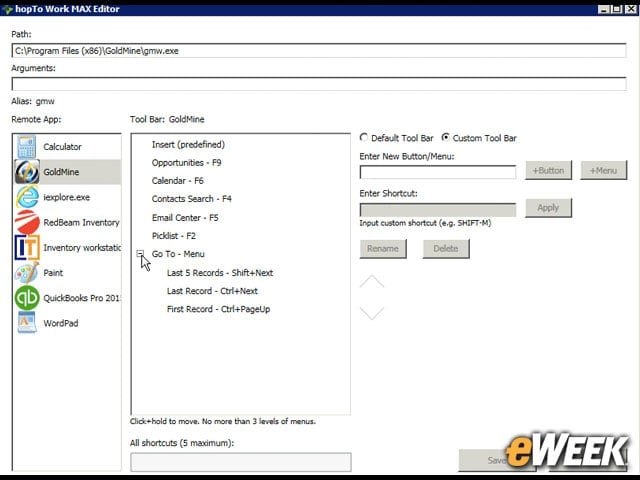
Task: Click the Delete button
Action: [x=446, y=249]
